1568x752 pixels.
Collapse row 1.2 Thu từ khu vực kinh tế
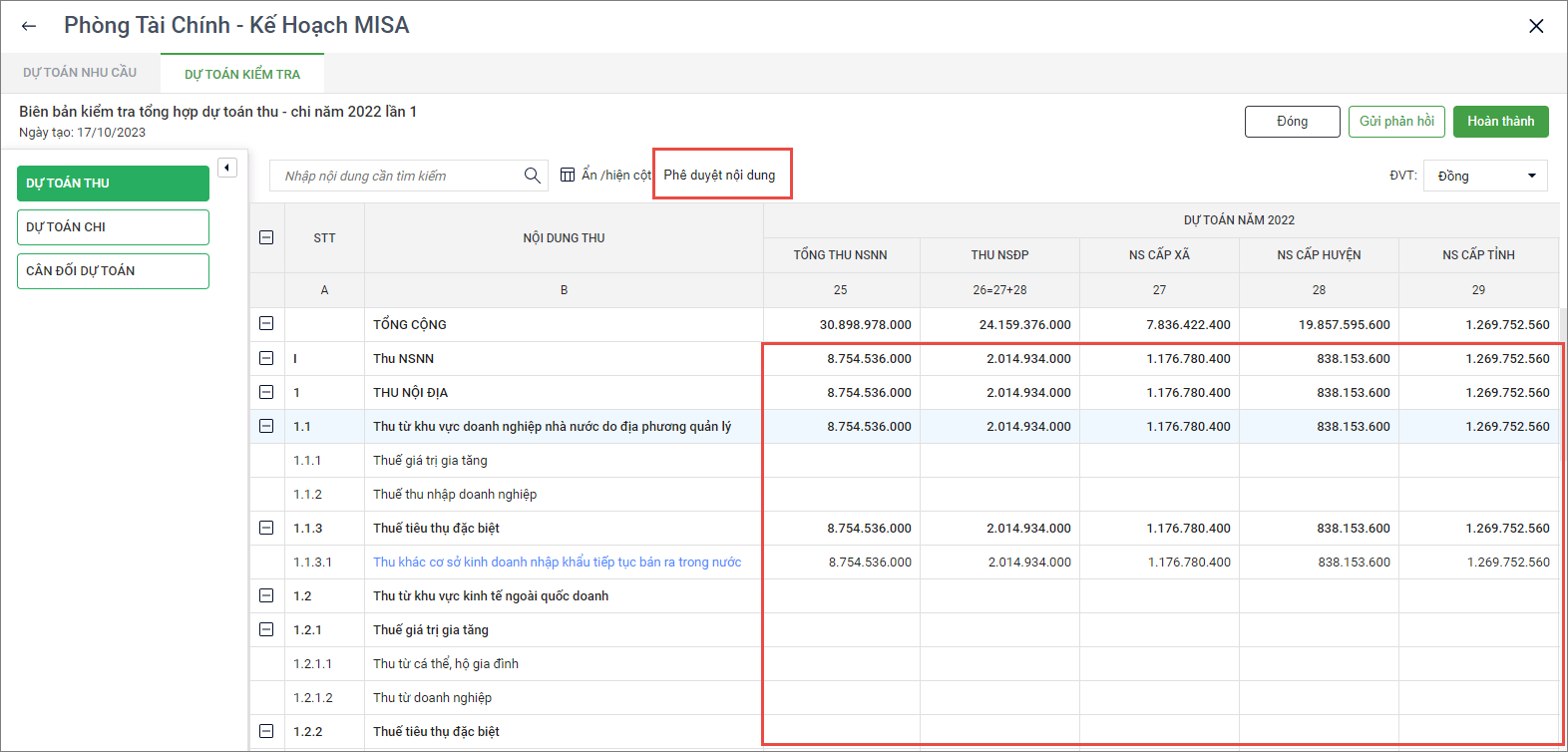point(266,595)
